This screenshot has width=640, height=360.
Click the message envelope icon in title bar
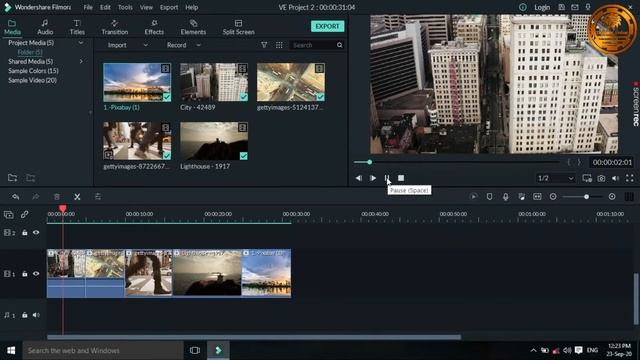coord(575,7)
